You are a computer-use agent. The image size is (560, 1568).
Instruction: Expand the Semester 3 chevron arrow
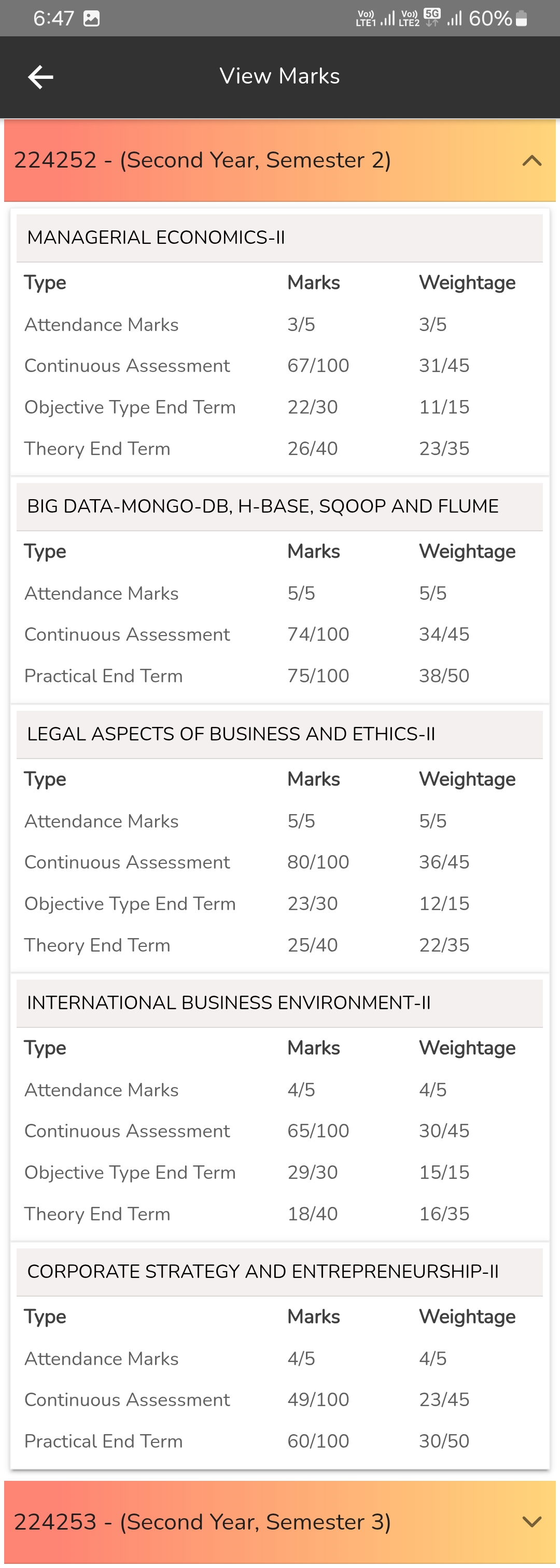tap(531, 1522)
